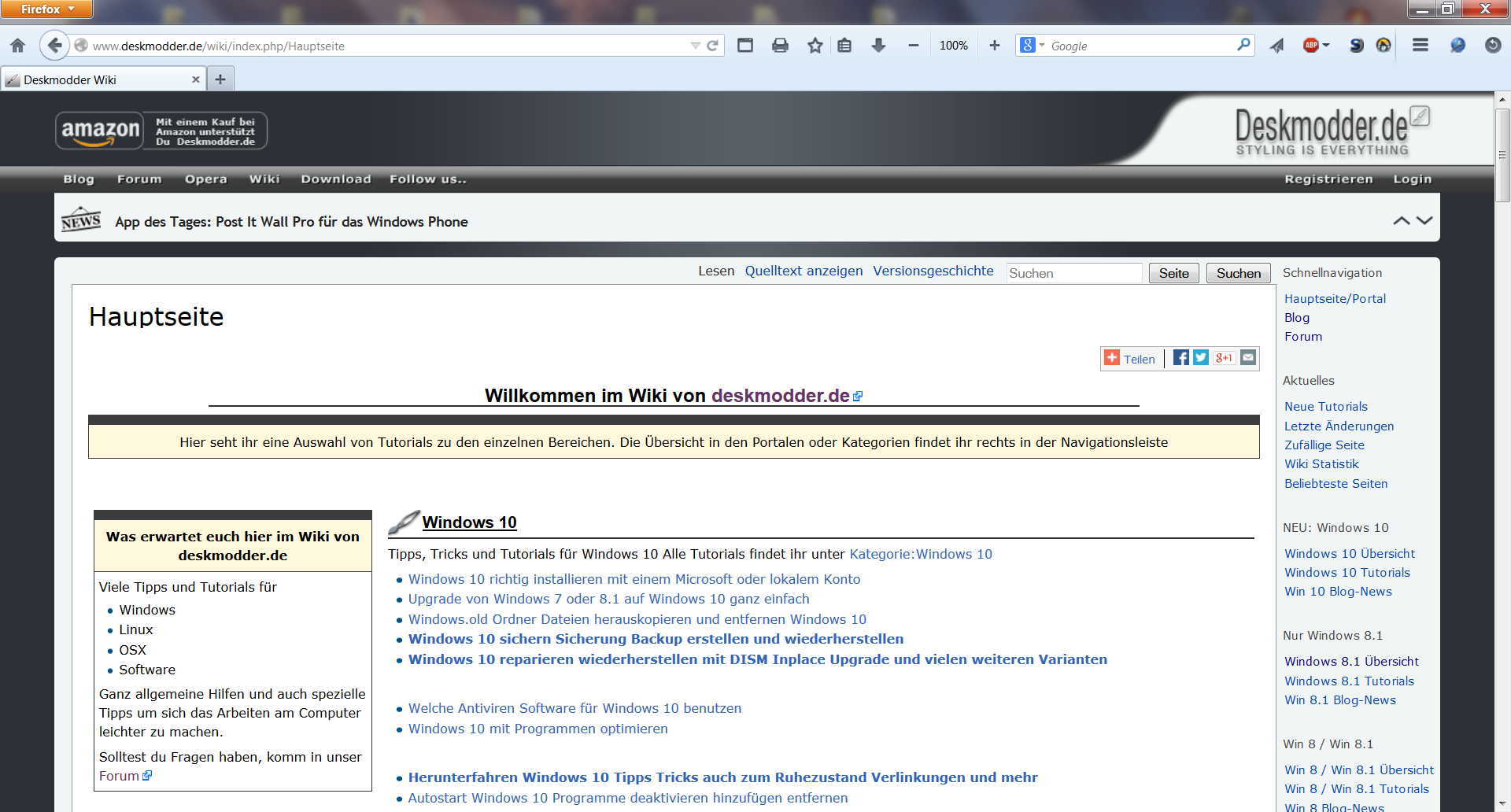Open Neue Tutorials in sidebar
The width and height of the screenshot is (1511, 812).
(1326, 407)
